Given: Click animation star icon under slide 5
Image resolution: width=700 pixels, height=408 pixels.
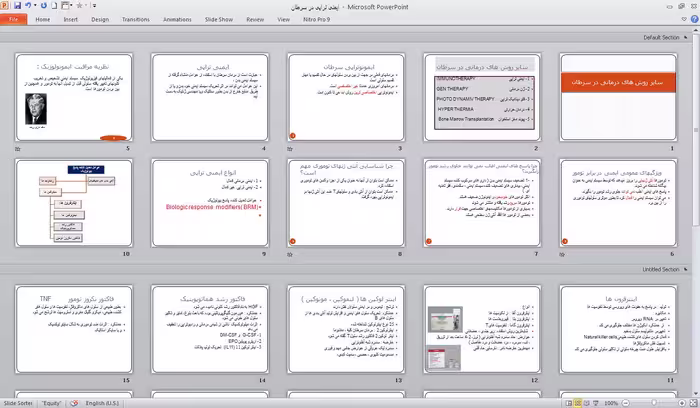Looking at the screenshot, I should pyautogui.click(x=18, y=149).
